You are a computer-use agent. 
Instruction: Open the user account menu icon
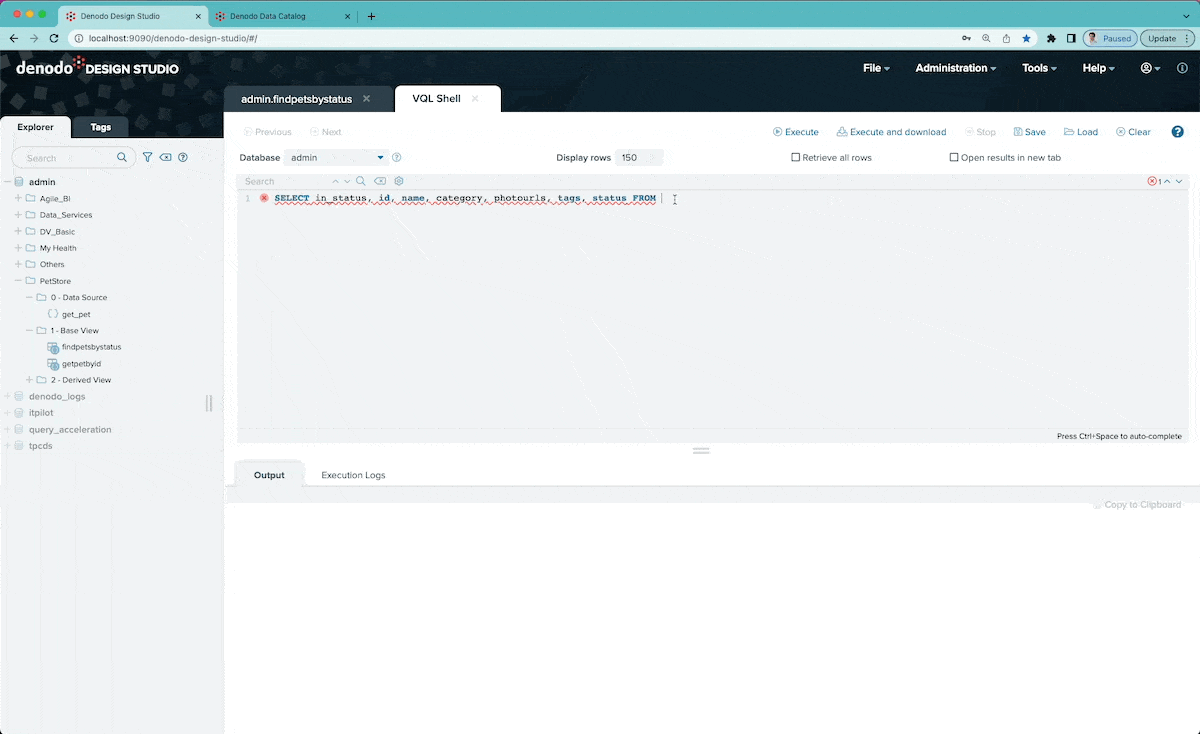point(1150,68)
